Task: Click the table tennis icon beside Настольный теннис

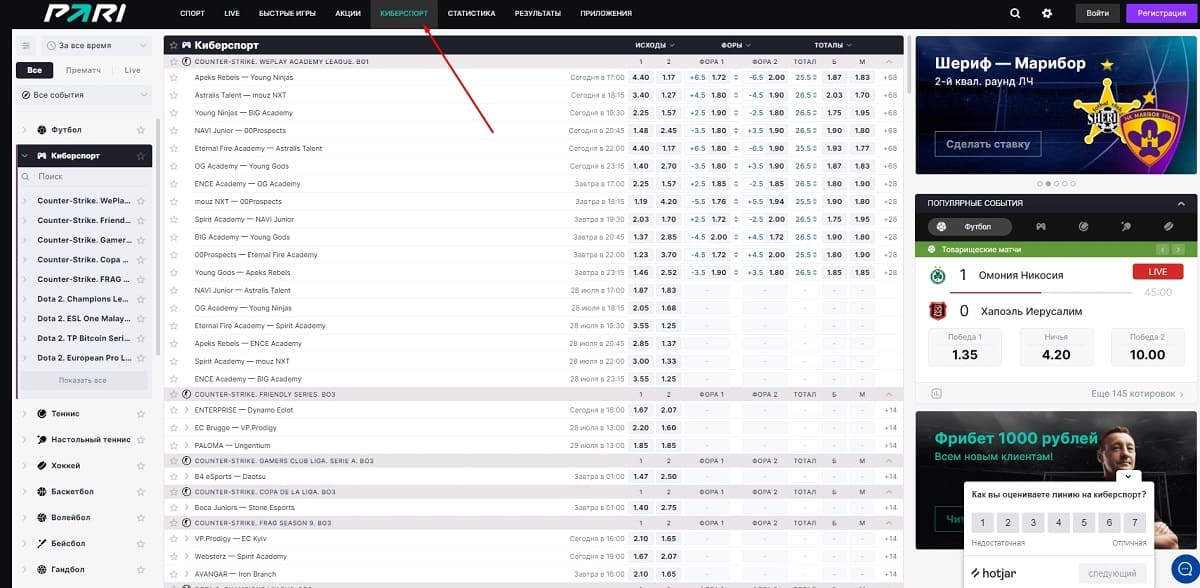Action: point(42,439)
